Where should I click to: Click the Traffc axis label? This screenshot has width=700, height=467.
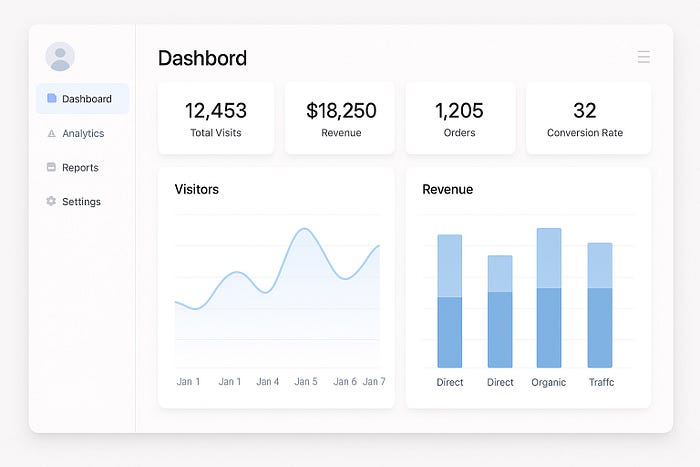pyautogui.click(x=601, y=382)
